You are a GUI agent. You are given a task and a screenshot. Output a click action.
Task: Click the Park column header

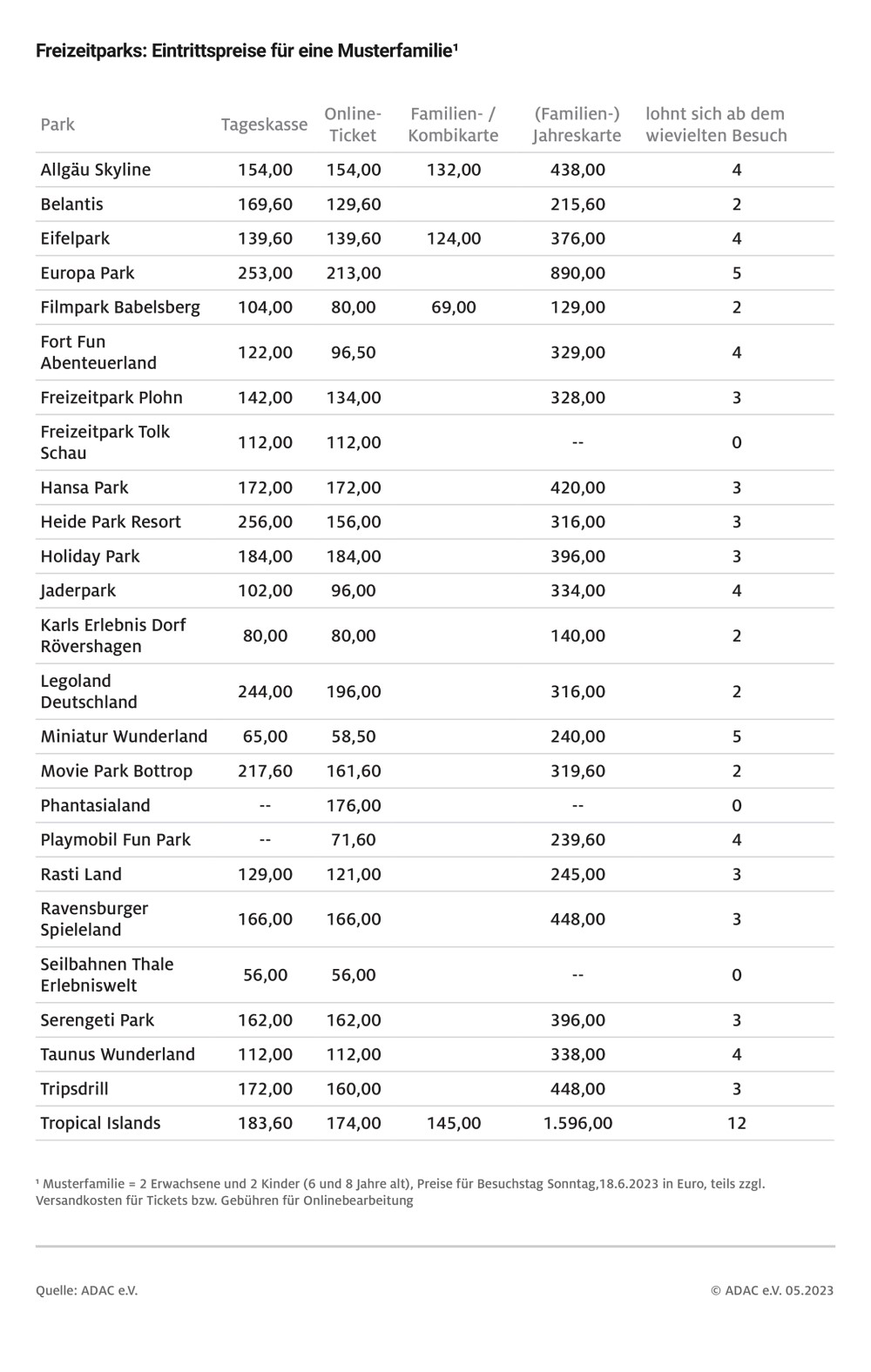point(57,124)
